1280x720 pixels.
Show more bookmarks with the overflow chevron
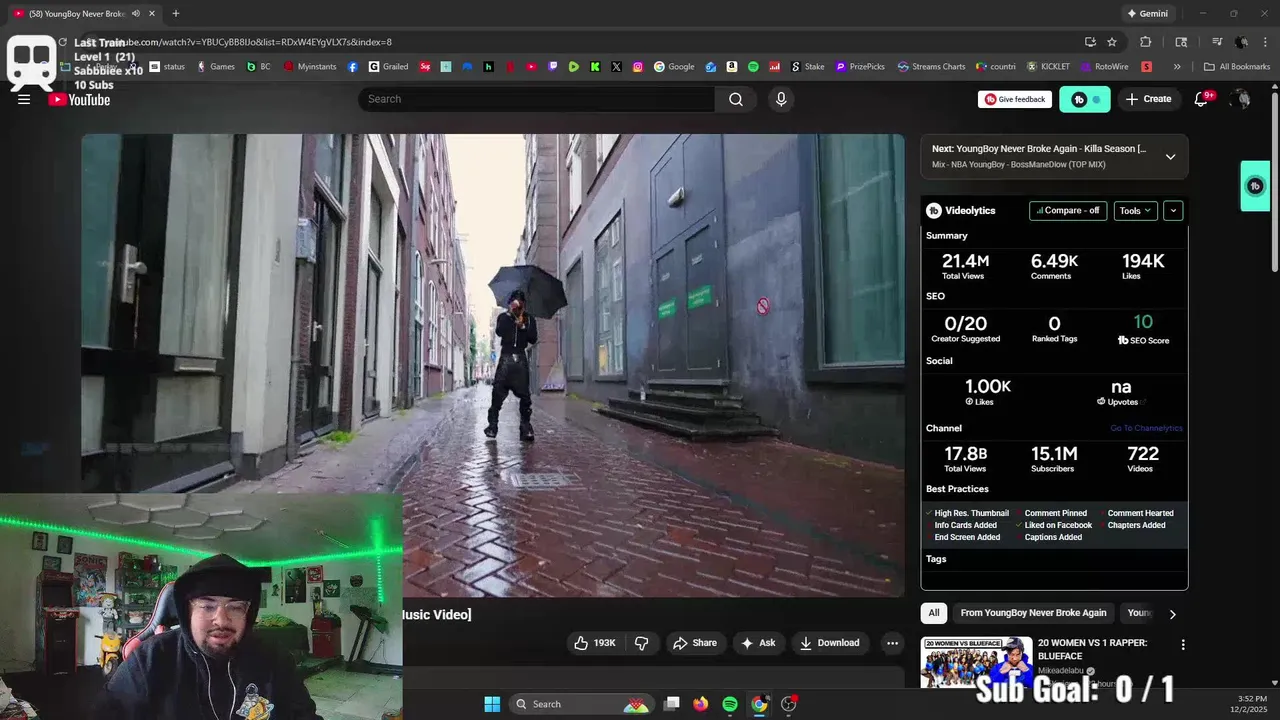(x=1177, y=67)
